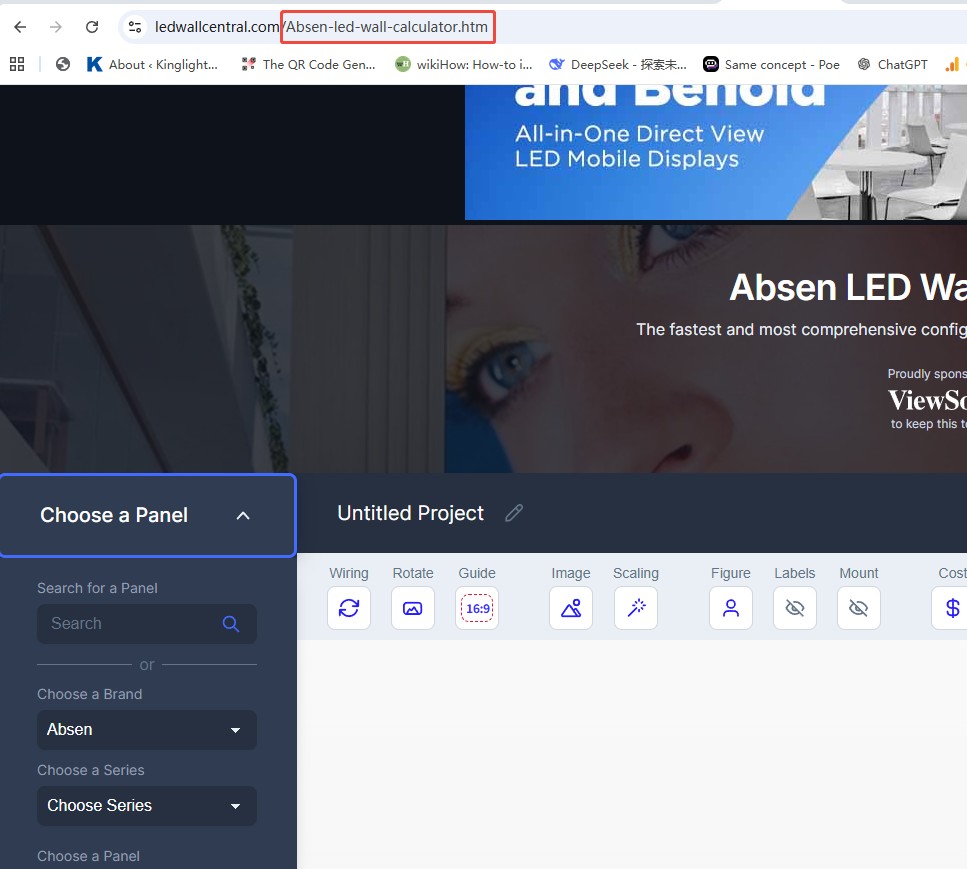Click the All-in-One LED Mobile Displays ad banner
The height and width of the screenshot is (869, 967).
tap(715, 152)
